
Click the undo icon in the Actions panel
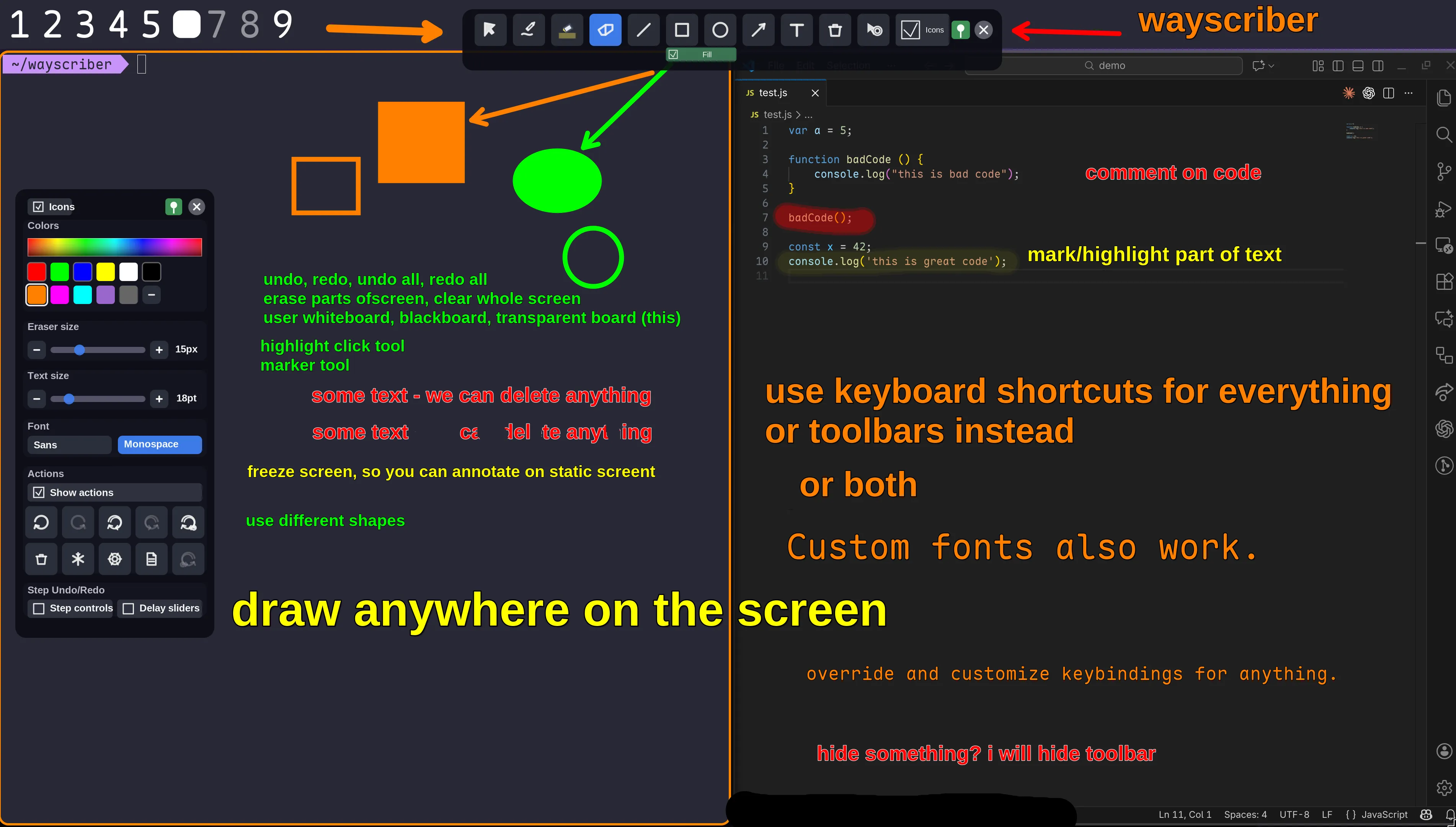point(41,522)
